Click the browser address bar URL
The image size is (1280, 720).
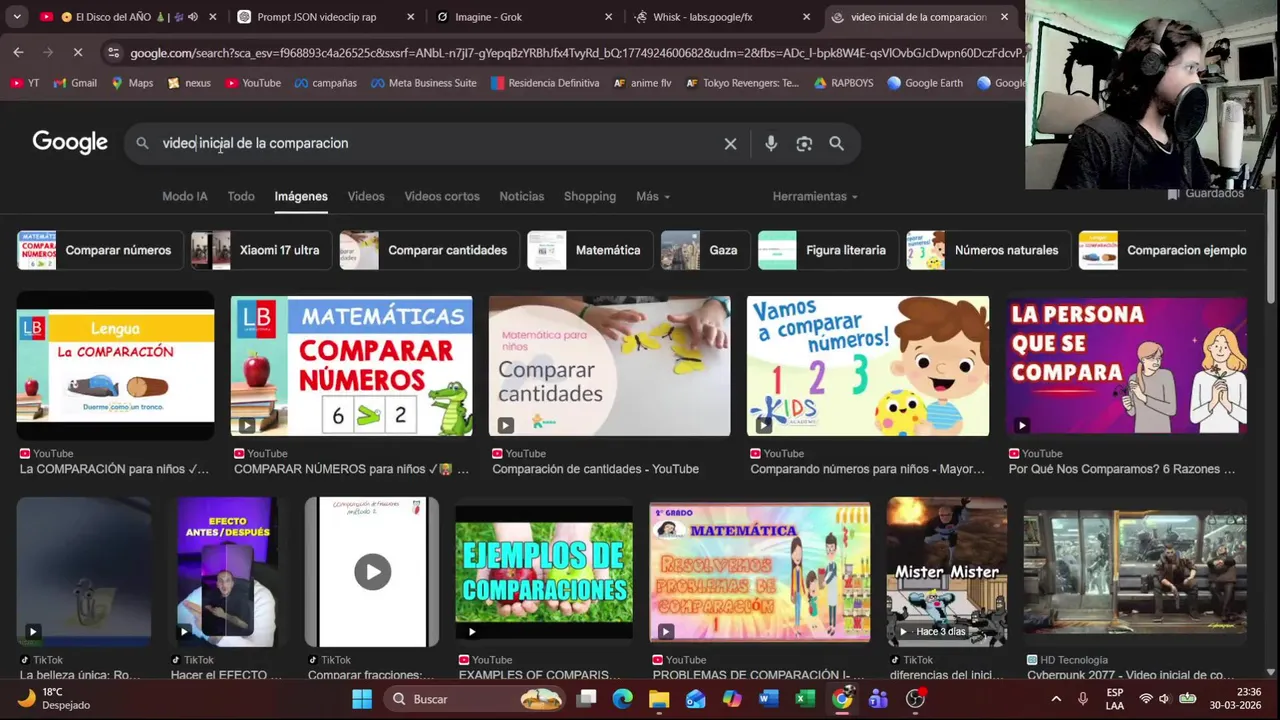575,52
